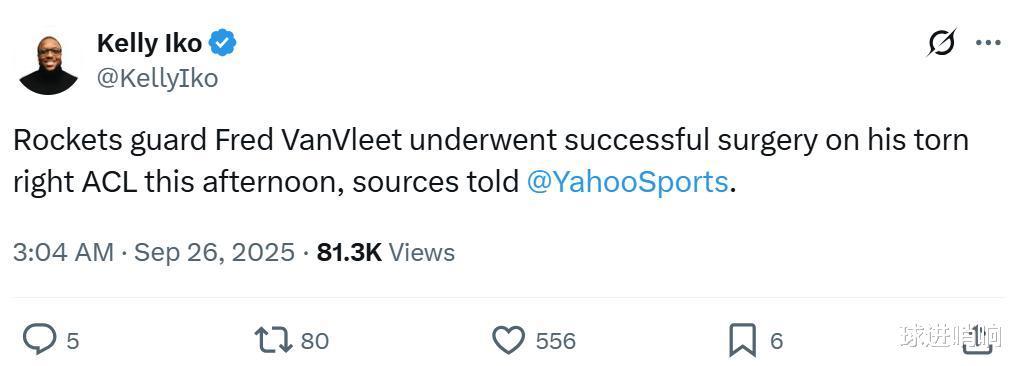Click the tweet text about Fred VanVleet
Viewport: 1016px width, 366px height.
[491, 161]
